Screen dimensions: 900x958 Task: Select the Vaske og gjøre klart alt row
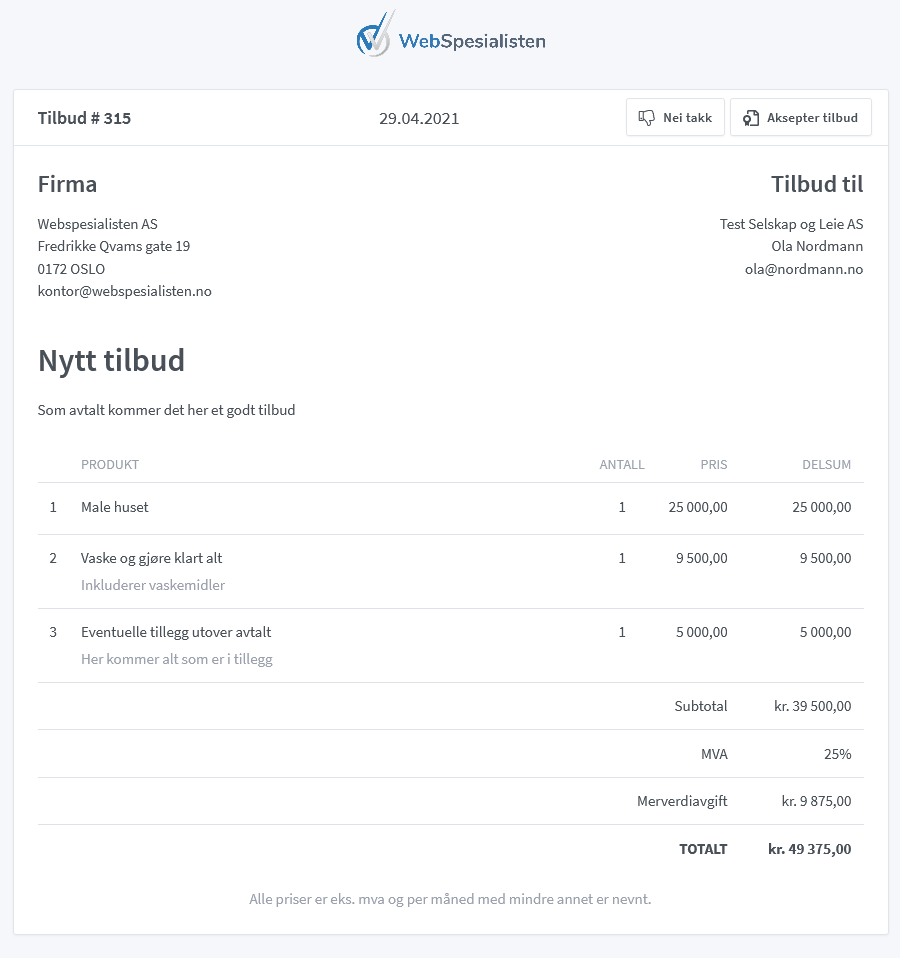point(151,558)
